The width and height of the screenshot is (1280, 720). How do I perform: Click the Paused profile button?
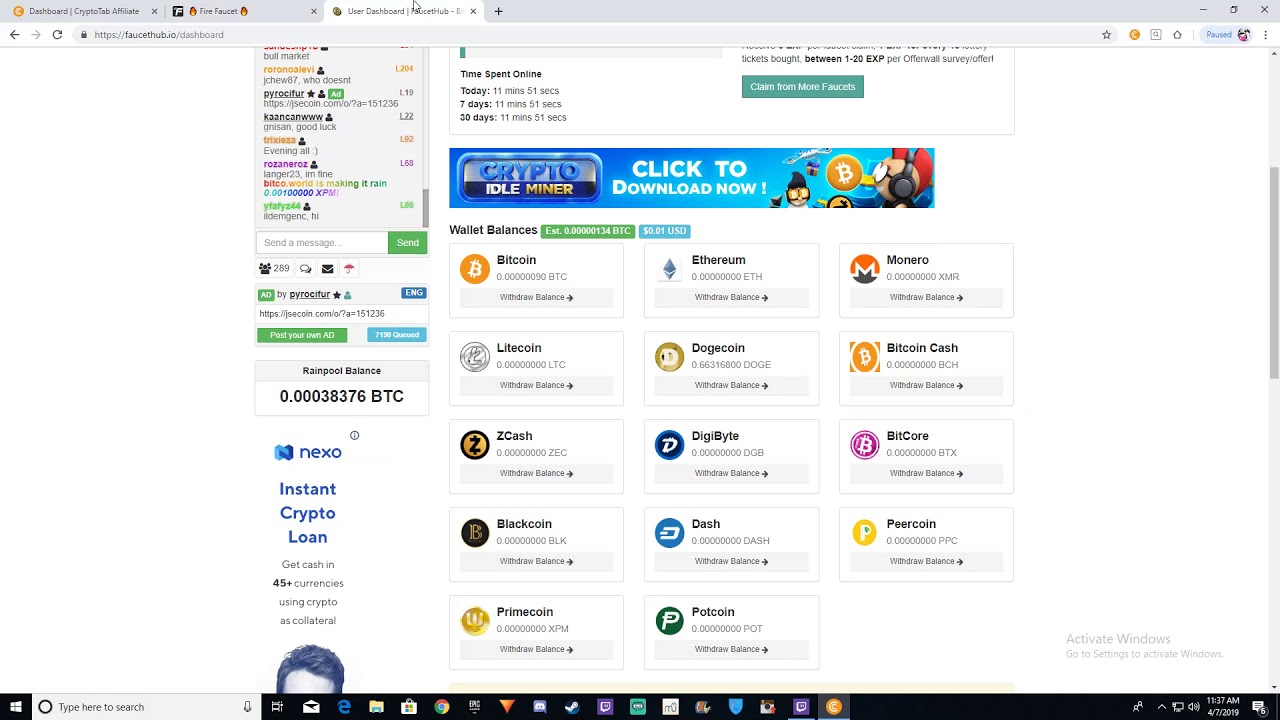[x=1227, y=35]
